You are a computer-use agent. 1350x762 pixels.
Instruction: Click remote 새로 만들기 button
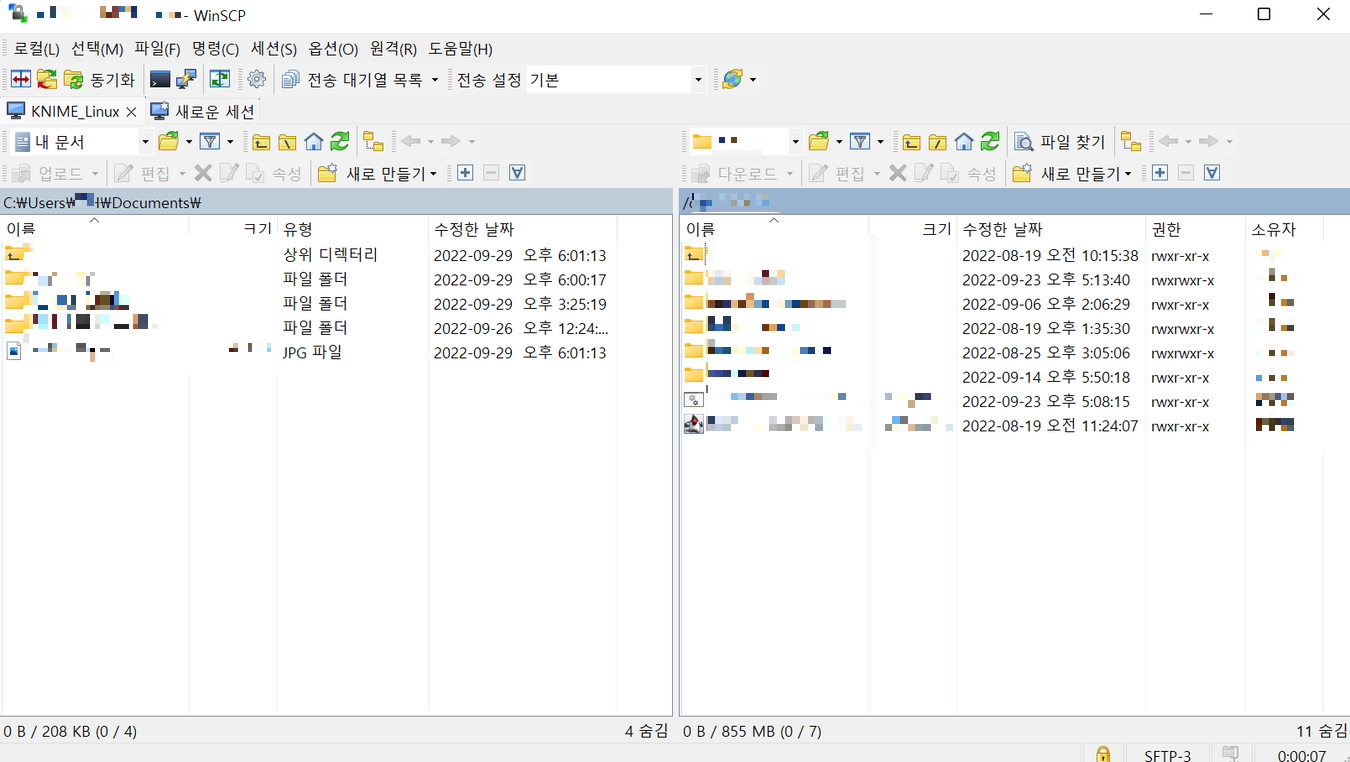click(x=1072, y=173)
